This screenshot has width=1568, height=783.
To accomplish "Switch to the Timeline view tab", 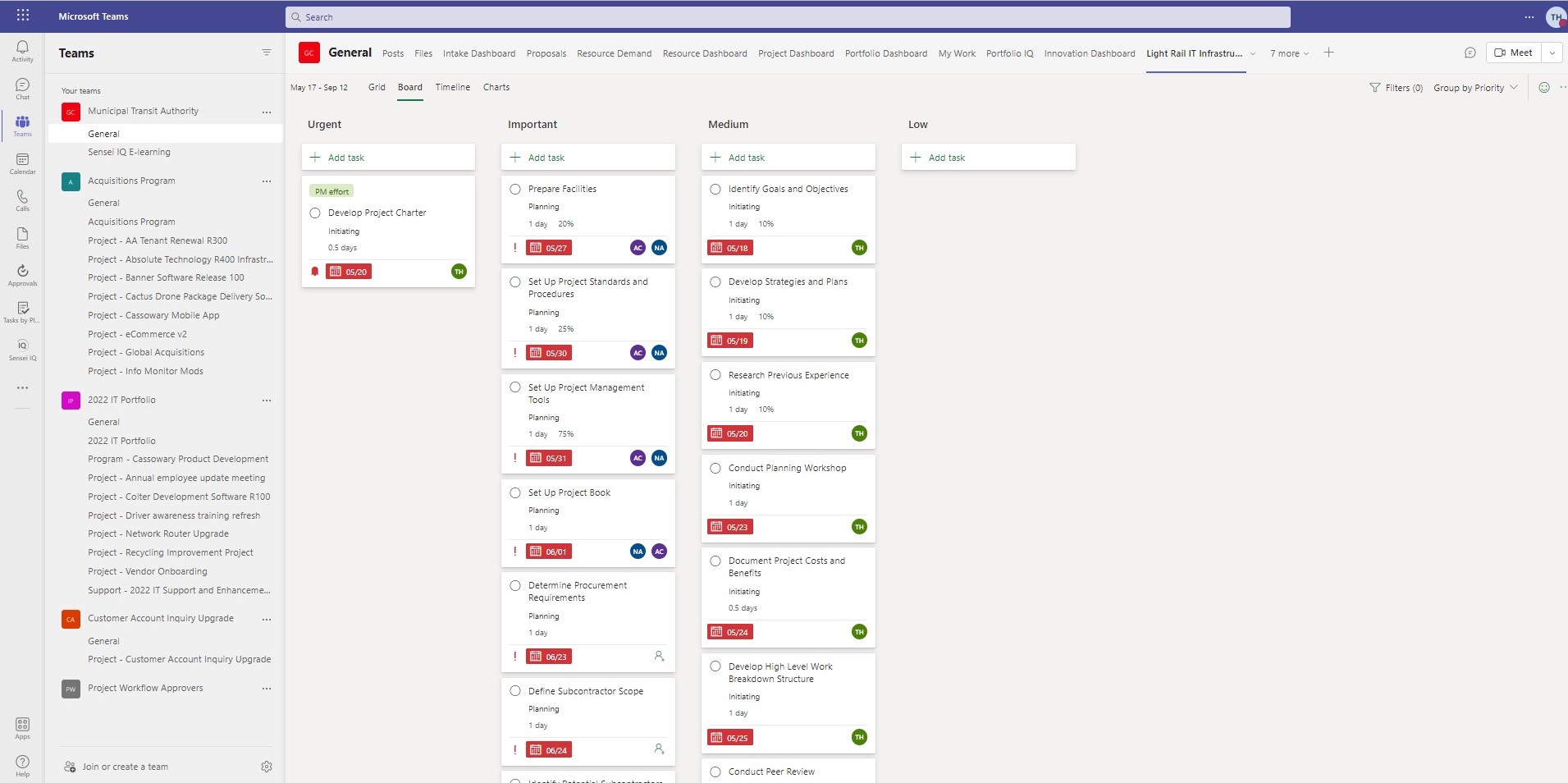I will [453, 87].
